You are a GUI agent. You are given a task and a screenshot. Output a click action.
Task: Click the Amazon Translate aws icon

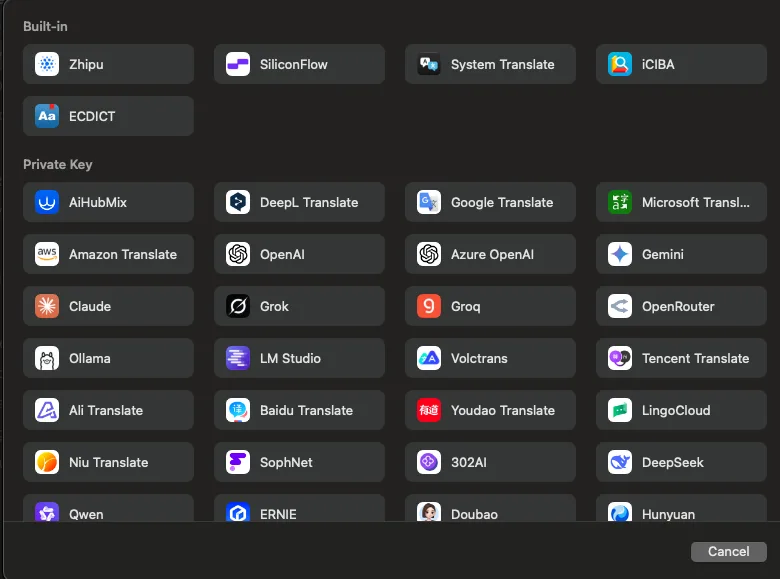click(x=47, y=254)
